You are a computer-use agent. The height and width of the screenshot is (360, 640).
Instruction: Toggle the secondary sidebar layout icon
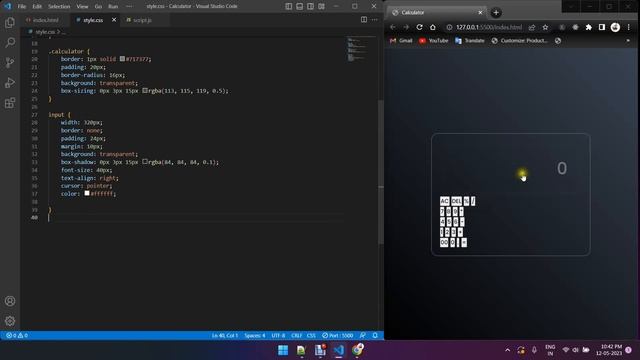311,6
